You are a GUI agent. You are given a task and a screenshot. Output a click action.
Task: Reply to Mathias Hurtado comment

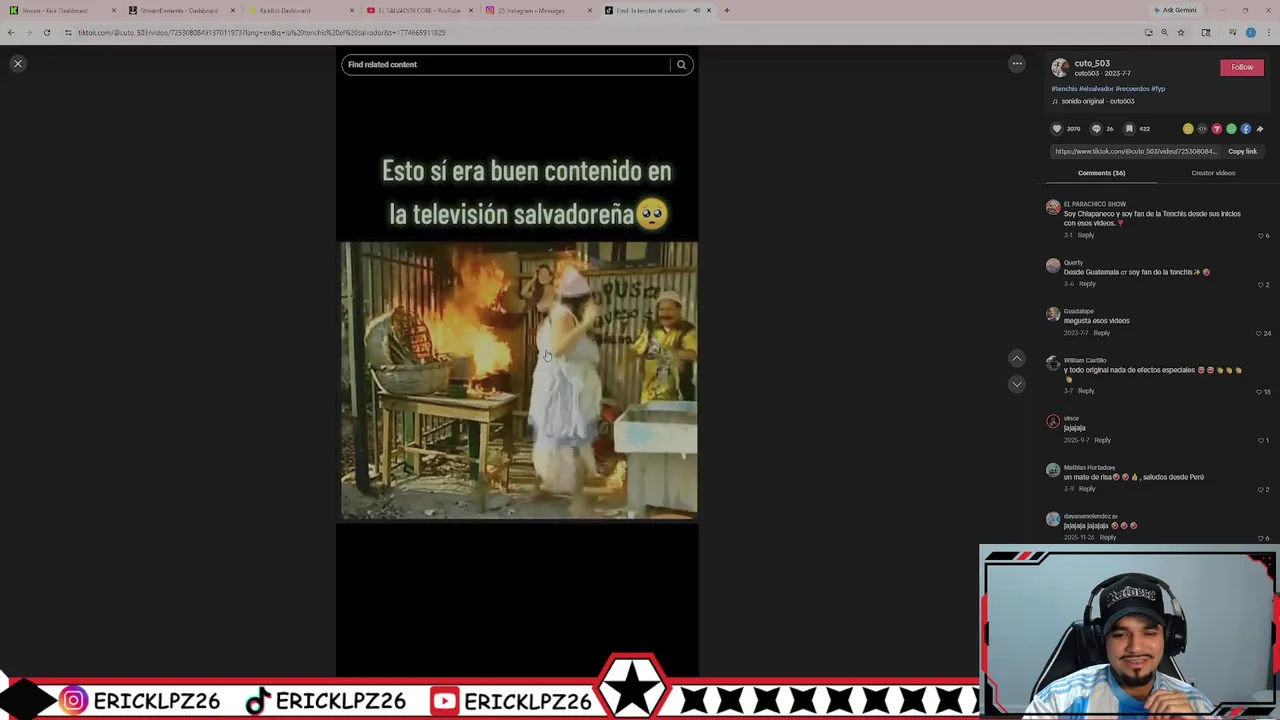tap(1086, 489)
